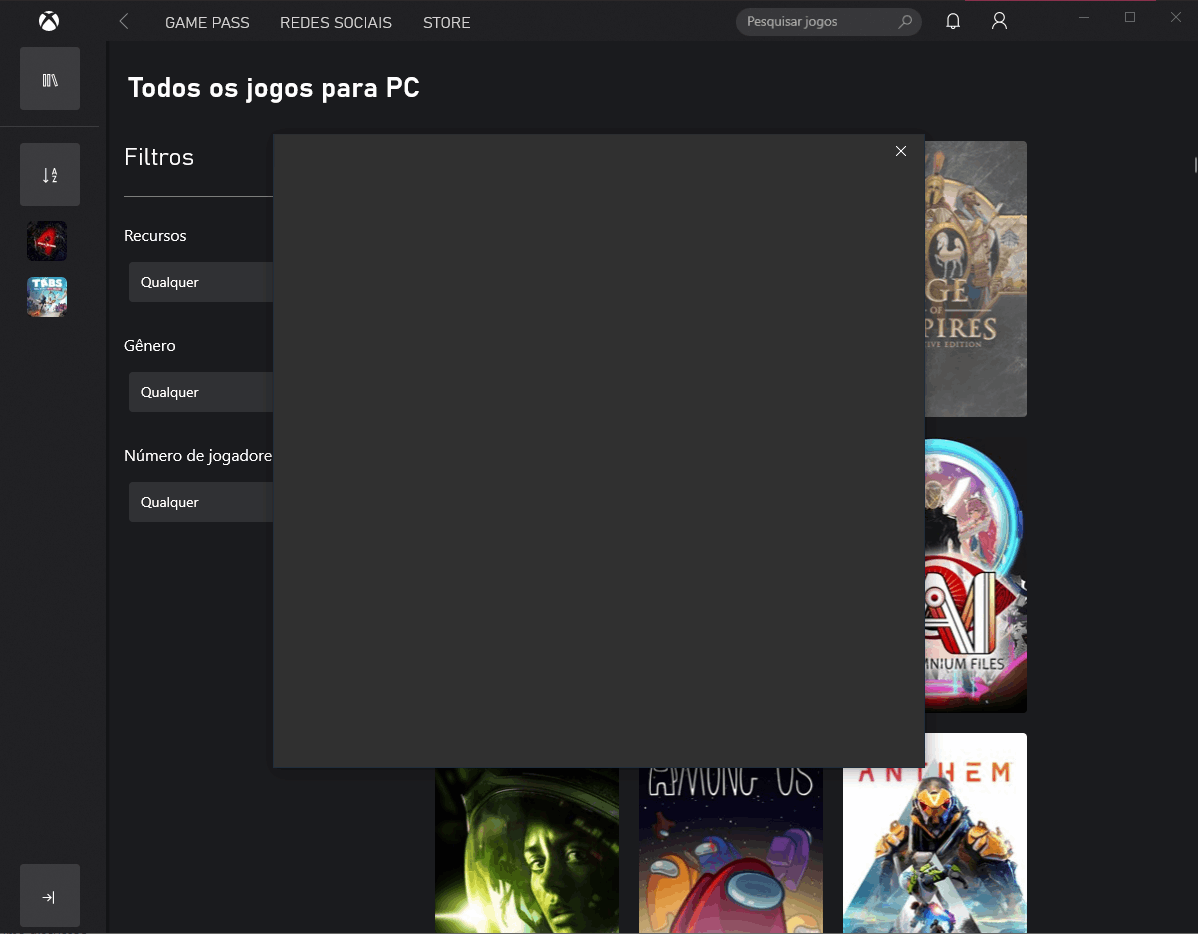Screen dimensions: 1198x934
Task: Open the GAME PASS tab
Action: pos(207,23)
